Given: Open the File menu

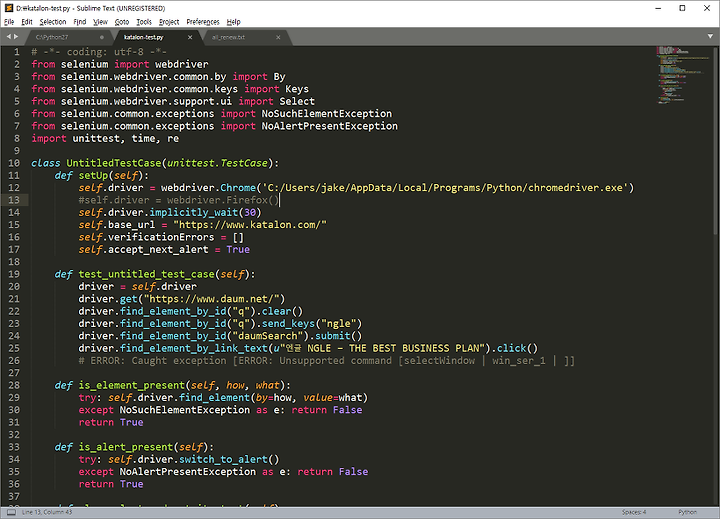Looking at the screenshot, I should (9, 22).
